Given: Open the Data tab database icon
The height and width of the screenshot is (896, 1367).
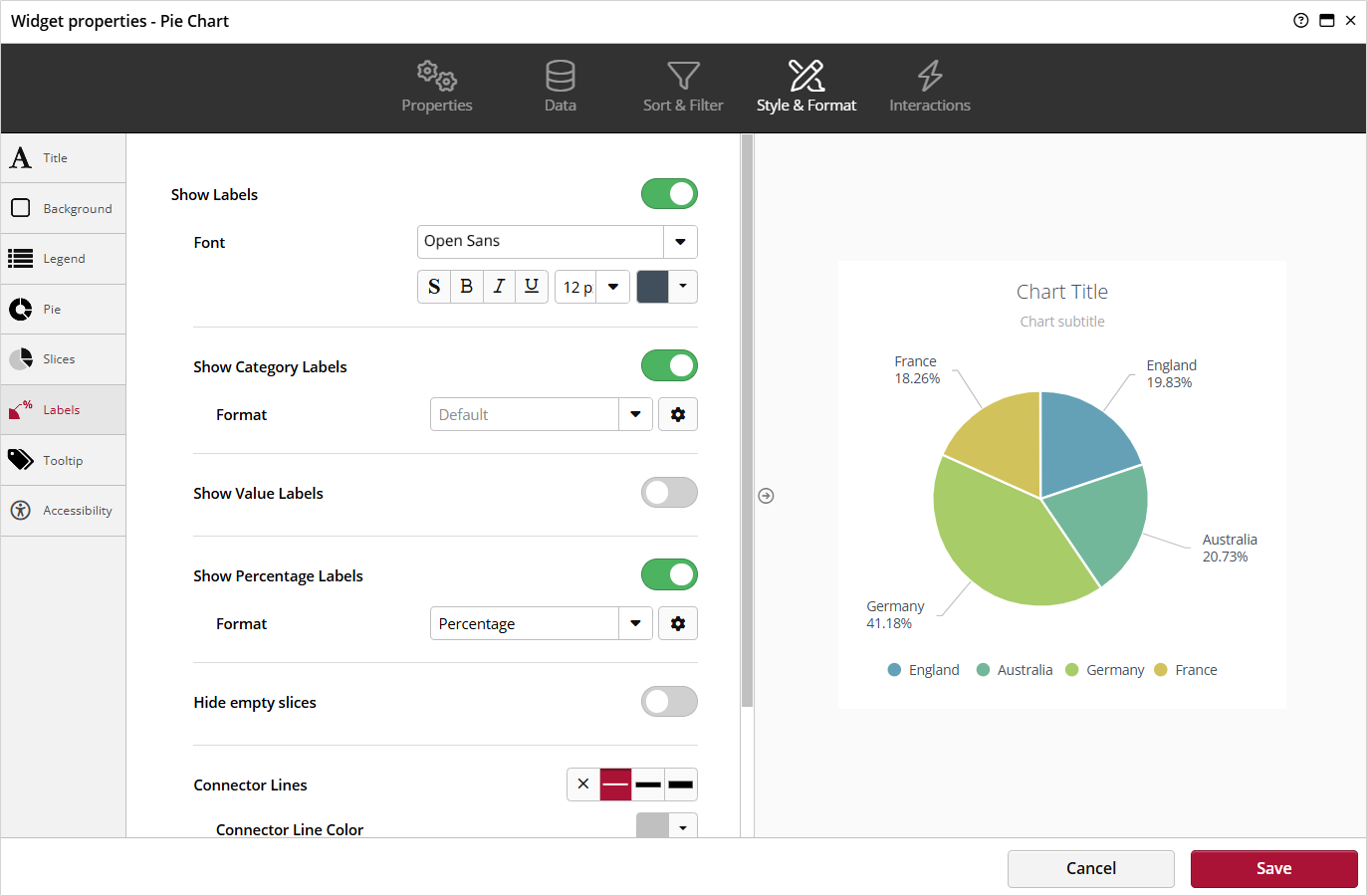Looking at the screenshot, I should click(561, 76).
